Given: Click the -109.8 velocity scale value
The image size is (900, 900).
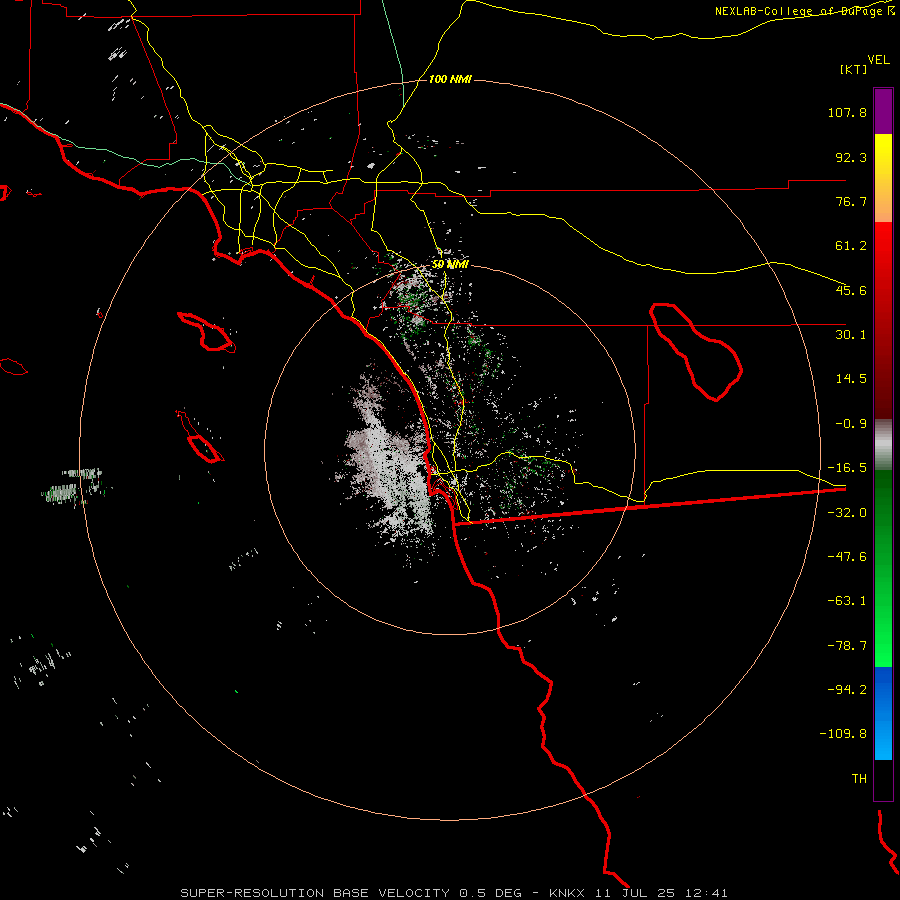Looking at the screenshot, I should (843, 734).
